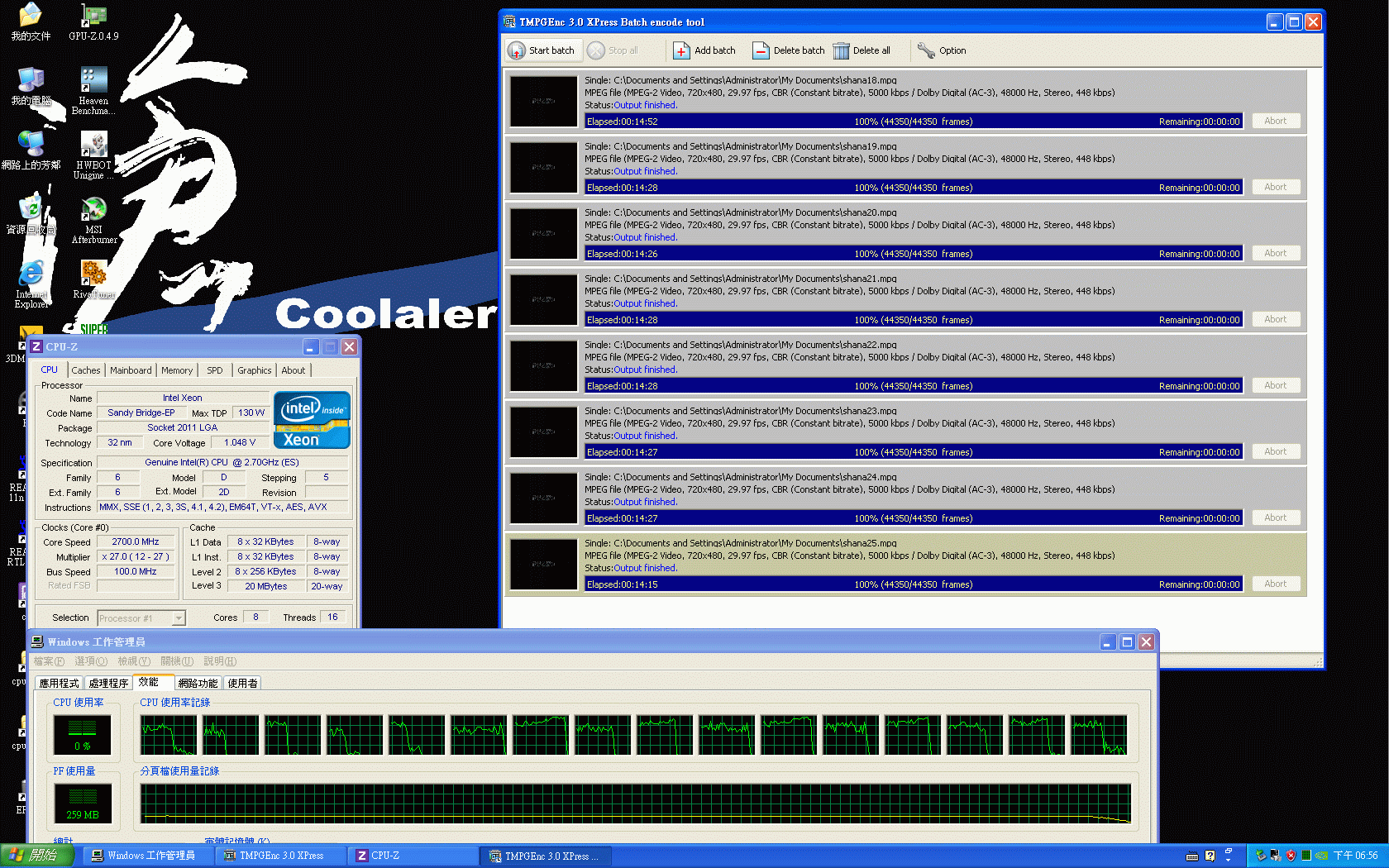Viewport: 1389px width, 868px height.
Task: Click the PF usage 259 MB meter
Action: click(82, 803)
